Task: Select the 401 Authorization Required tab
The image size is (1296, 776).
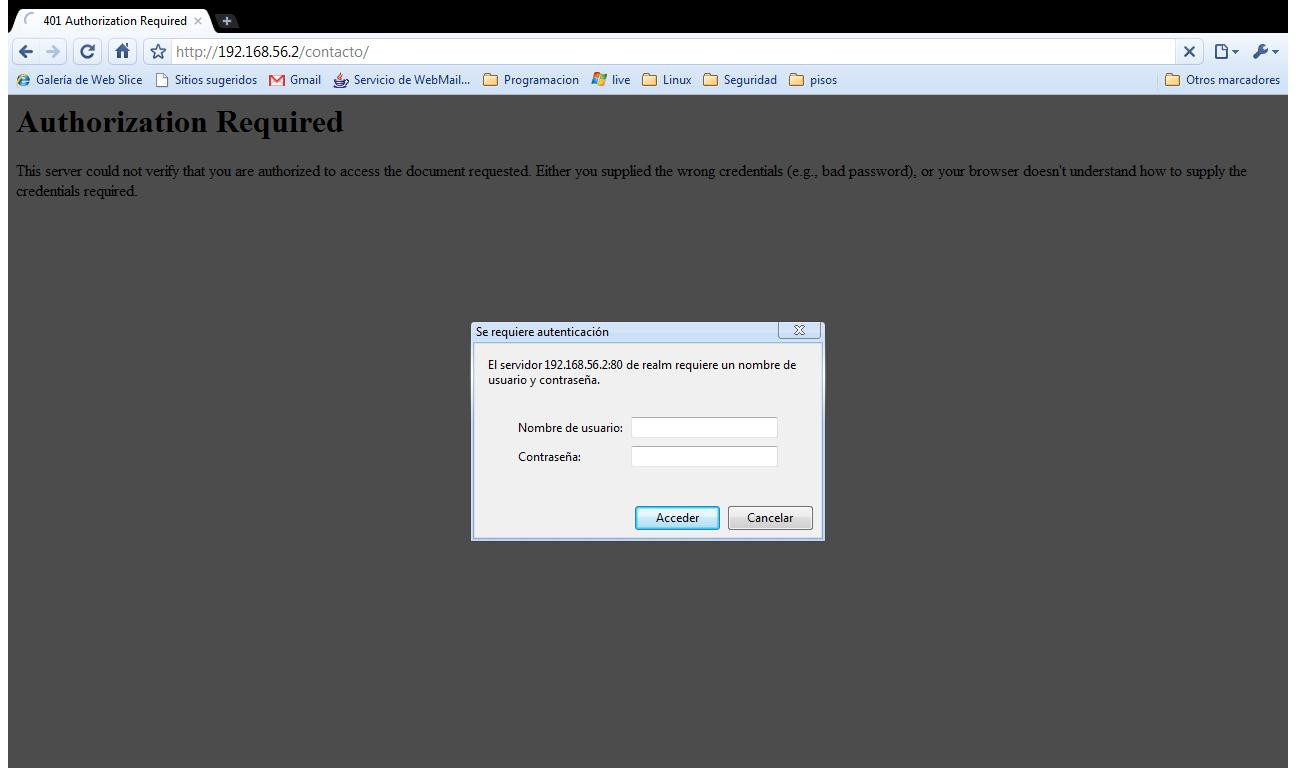Action: pos(112,20)
